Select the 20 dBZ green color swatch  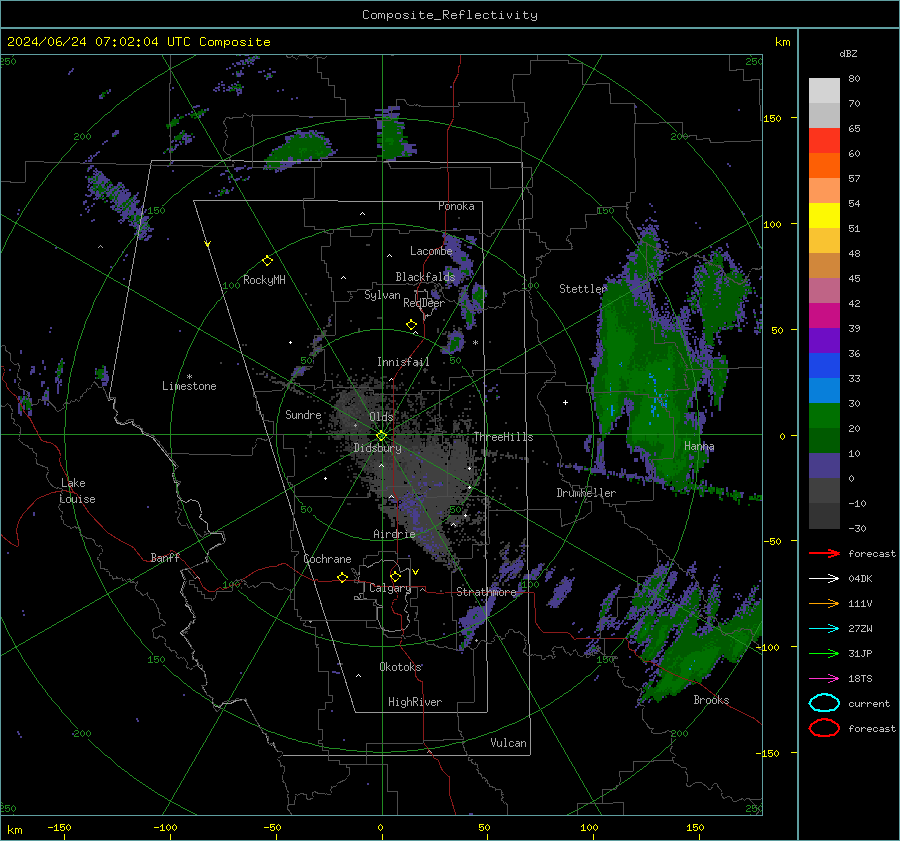point(824,415)
